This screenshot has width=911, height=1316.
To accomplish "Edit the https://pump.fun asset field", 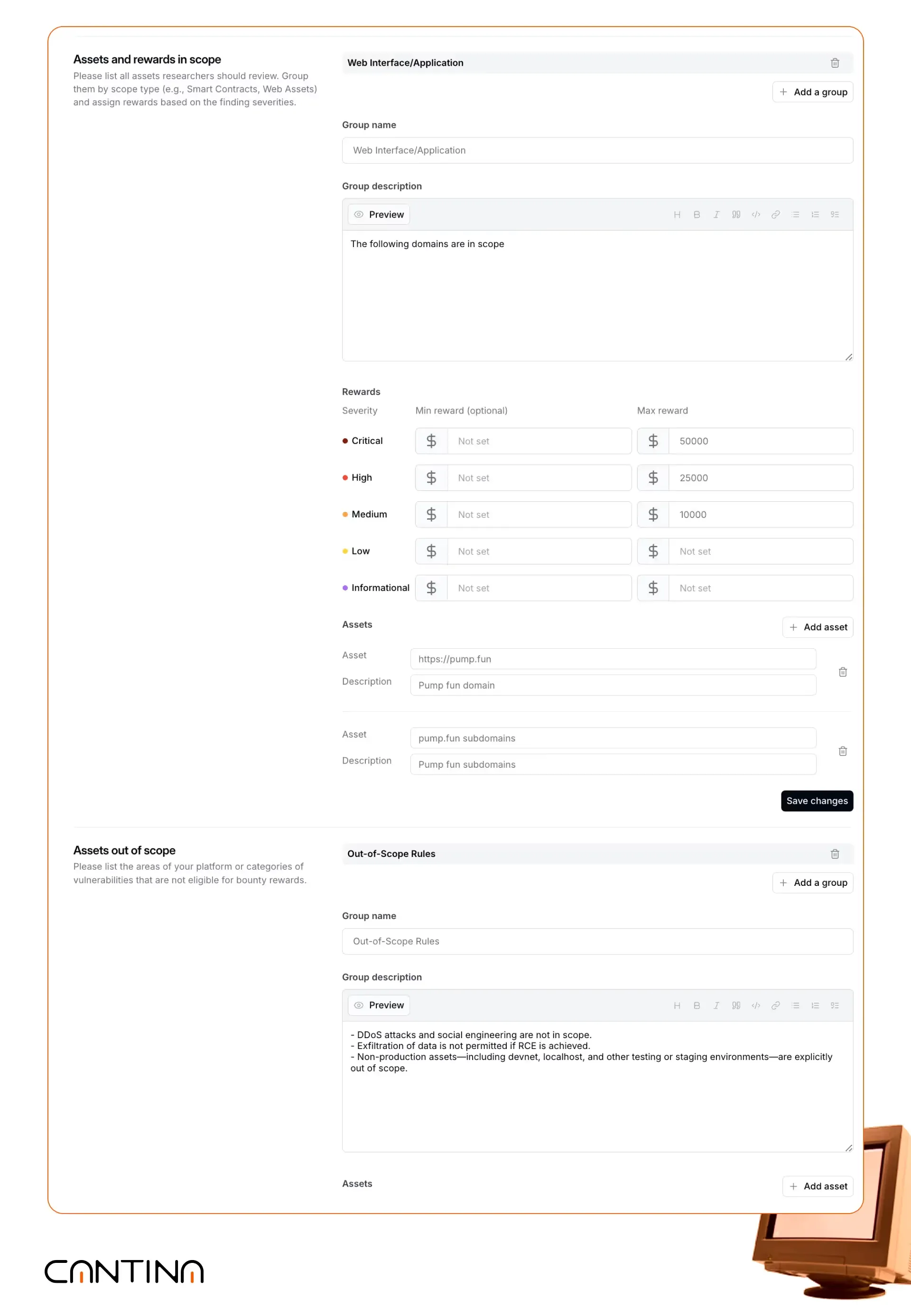I will click(613, 659).
